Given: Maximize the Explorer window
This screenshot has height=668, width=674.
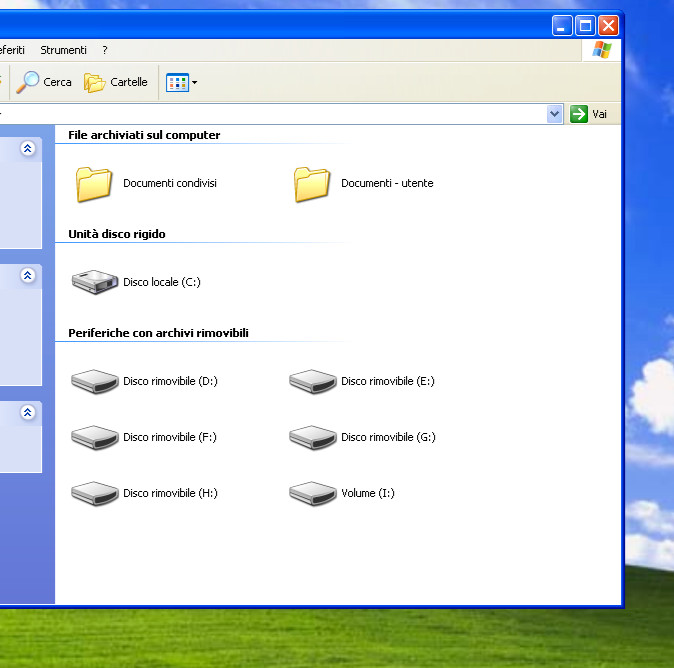Looking at the screenshot, I should tap(586, 26).
